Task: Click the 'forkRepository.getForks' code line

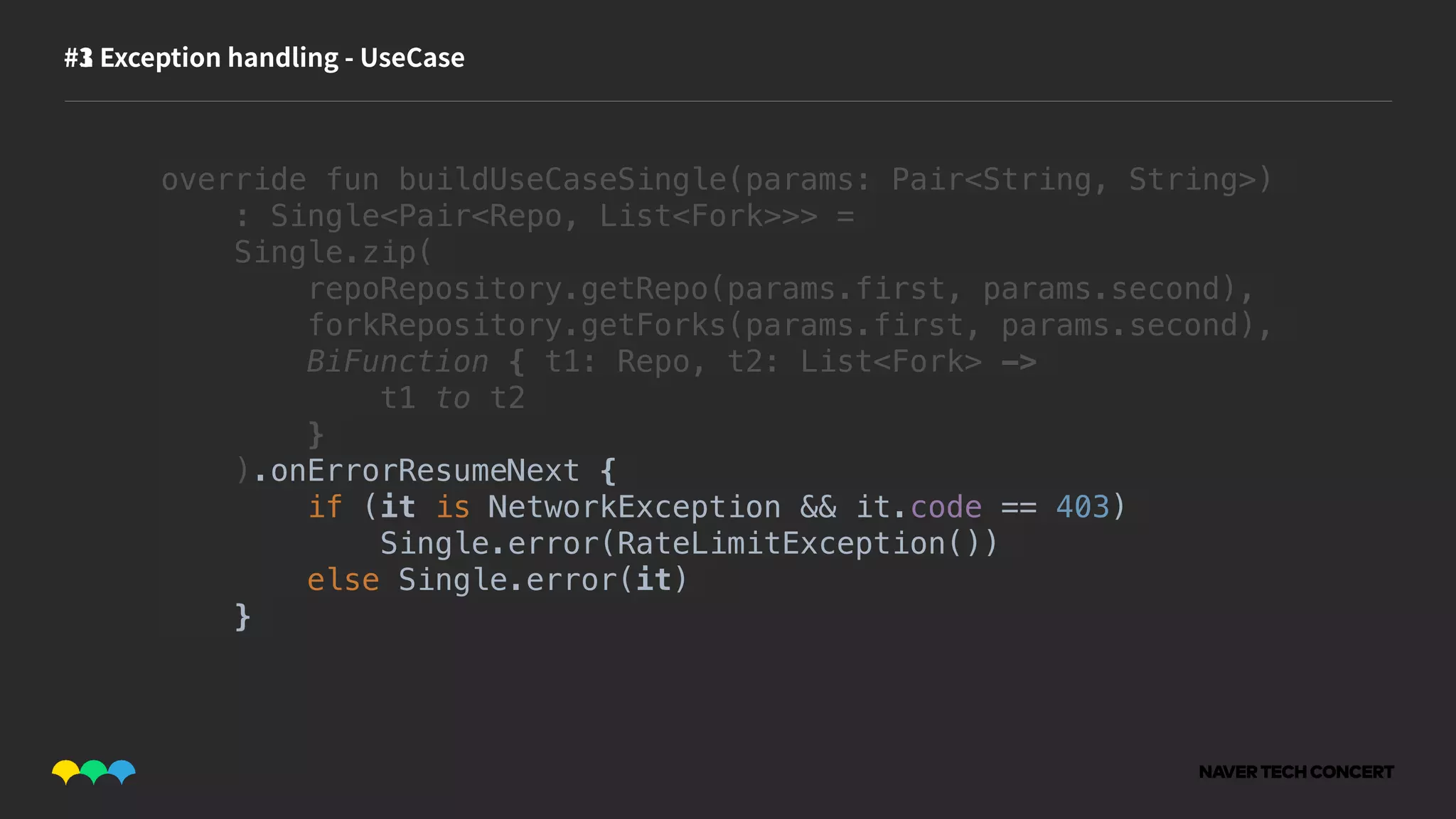Action: tap(789, 325)
